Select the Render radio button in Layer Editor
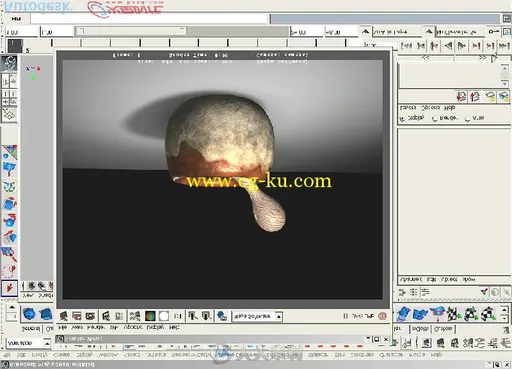 coord(435,119)
